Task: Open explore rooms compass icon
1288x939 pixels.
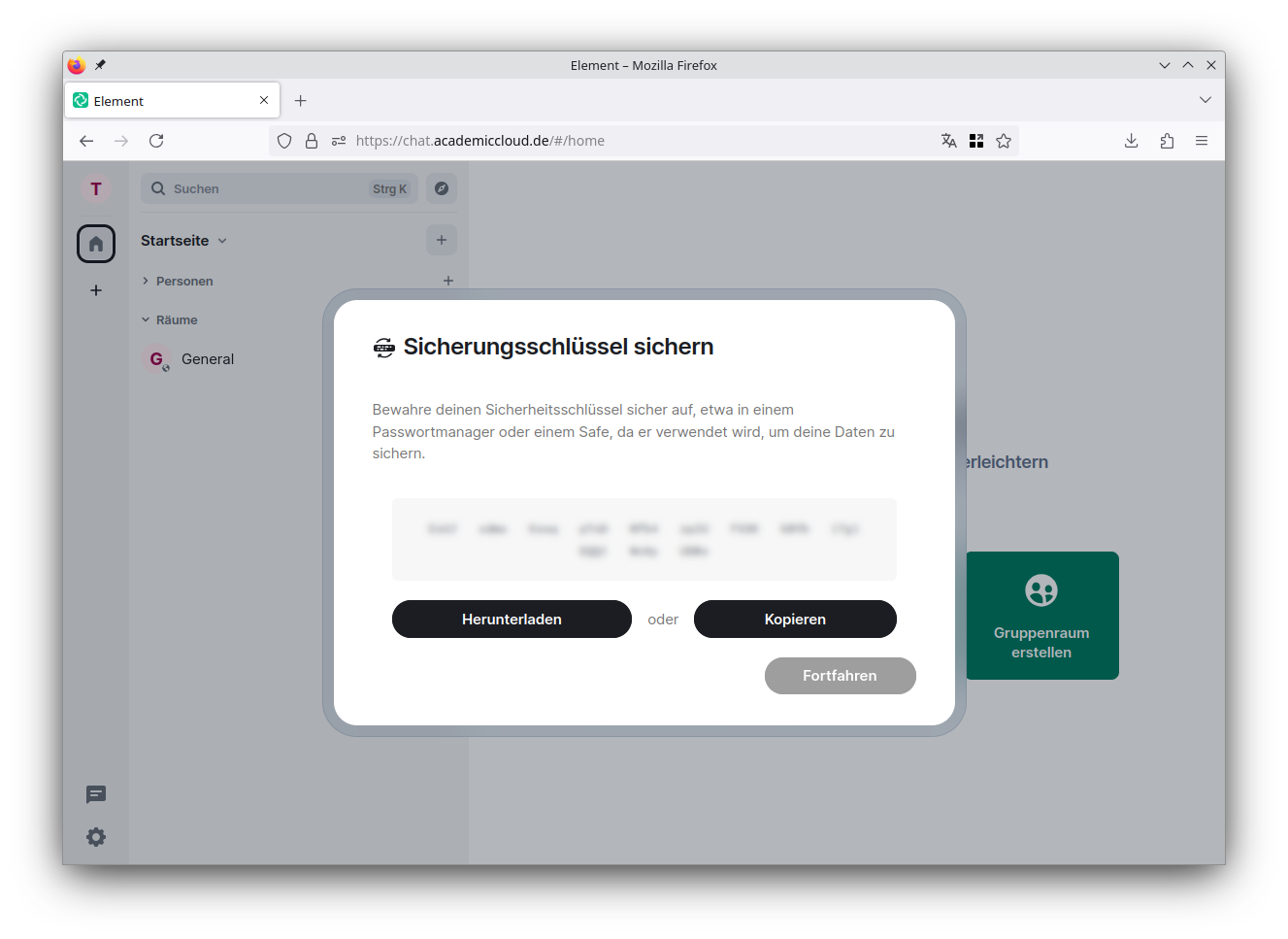Action: 442,189
